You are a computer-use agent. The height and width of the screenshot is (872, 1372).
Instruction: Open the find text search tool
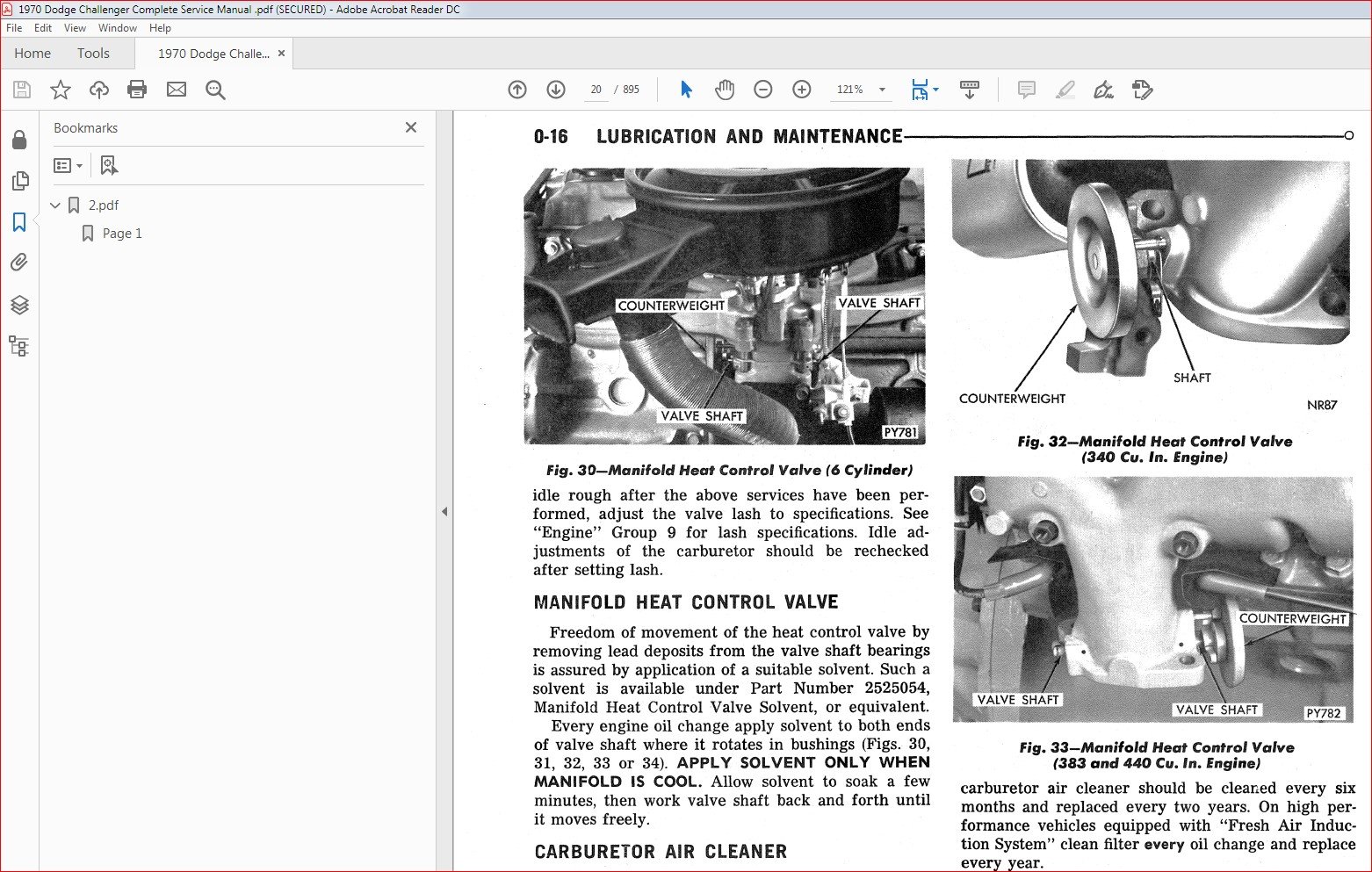(215, 90)
